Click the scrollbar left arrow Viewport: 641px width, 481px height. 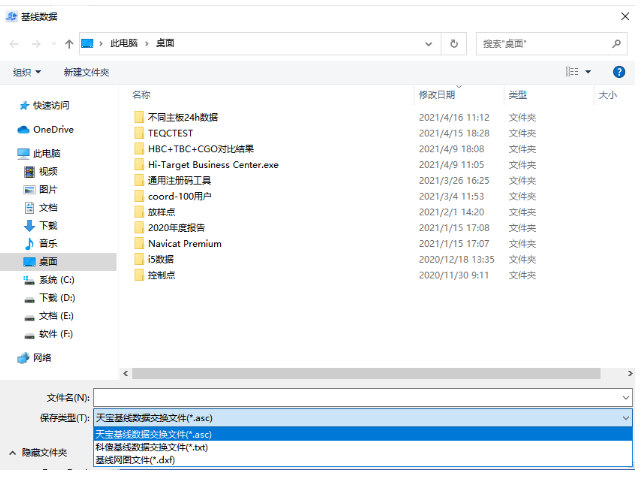point(126,374)
